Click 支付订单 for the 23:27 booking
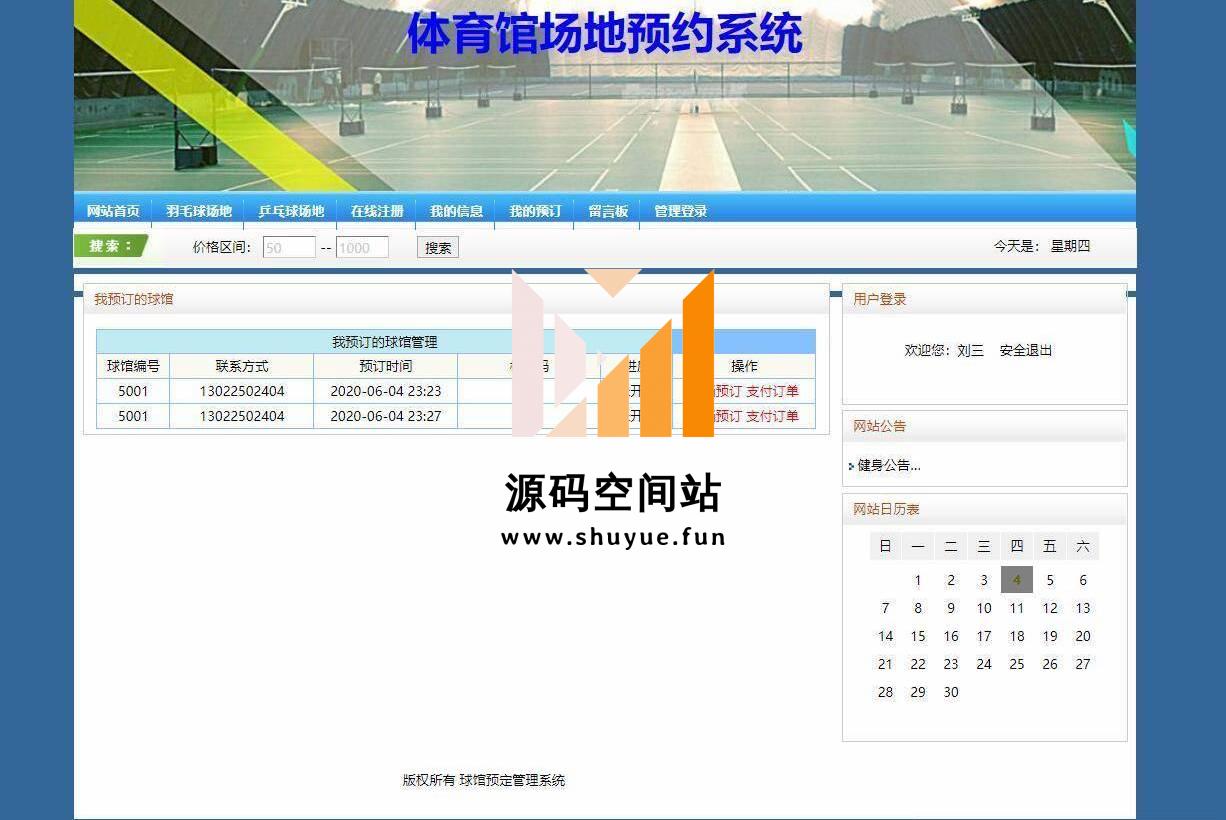The width and height of the screenshot is (1226, 820). [x=772, y=416]
